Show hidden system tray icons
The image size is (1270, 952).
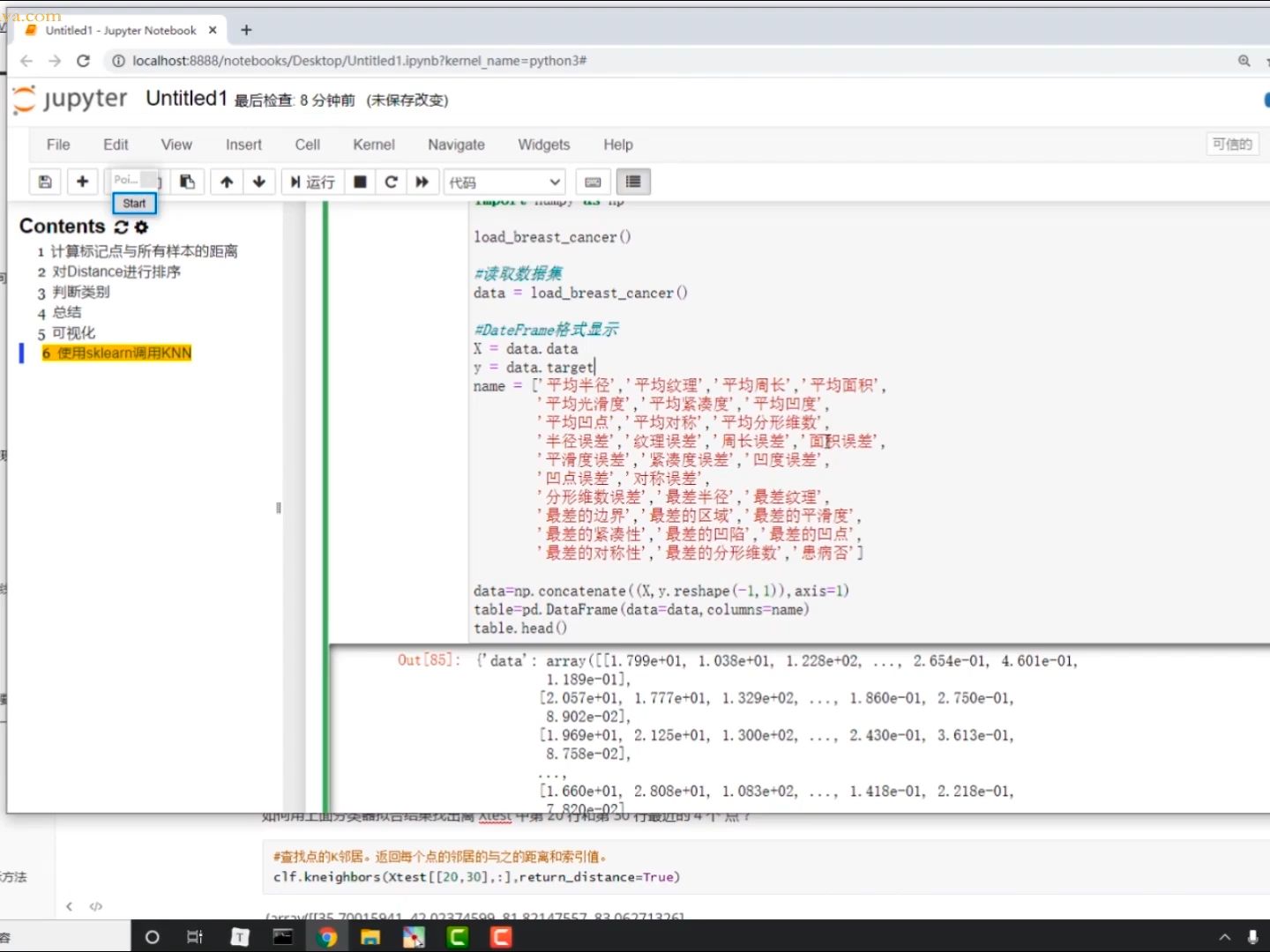tap(1224, 937)
